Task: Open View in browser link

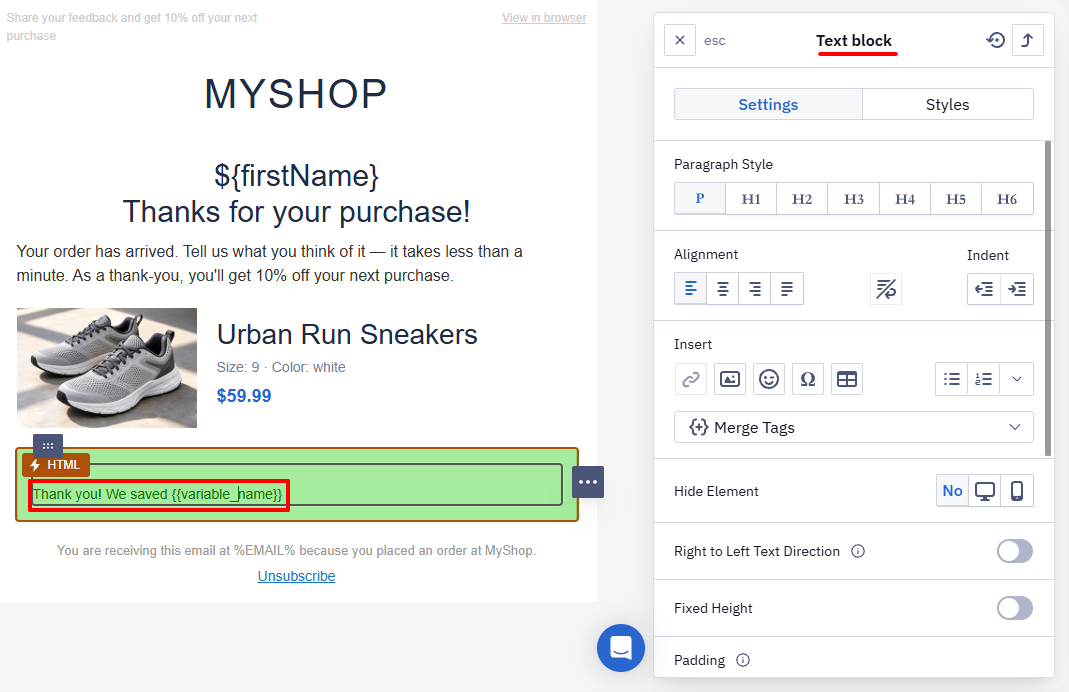Action: 544,18
